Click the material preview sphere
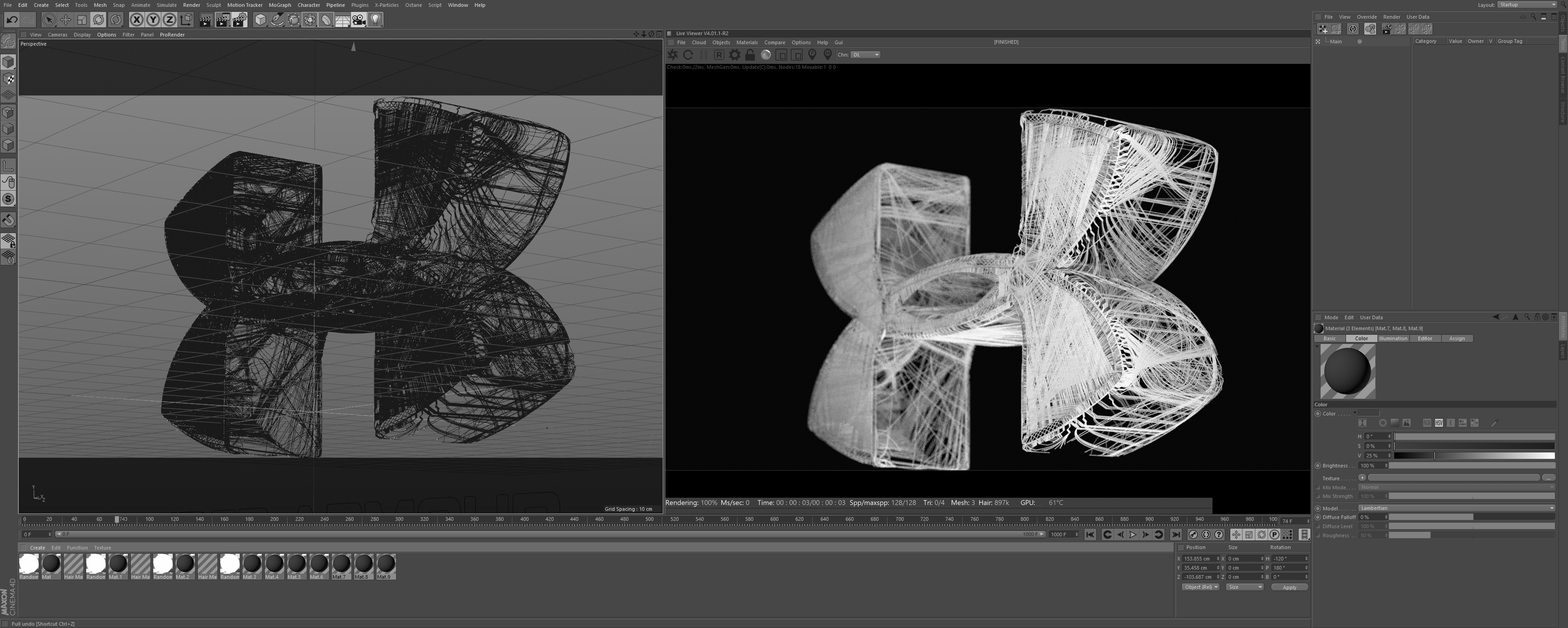Image resolution: width=1568 pixels, height=628 pixels. click(1347, 371)
